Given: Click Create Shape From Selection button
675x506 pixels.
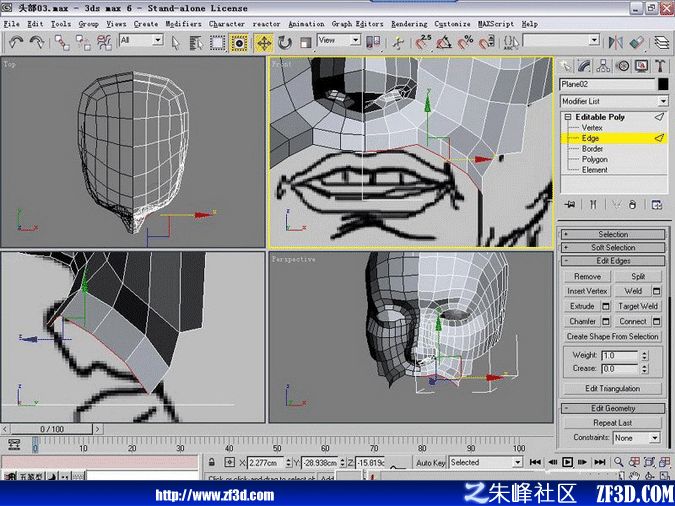Looking at the screenshot, I should [613, 336].
